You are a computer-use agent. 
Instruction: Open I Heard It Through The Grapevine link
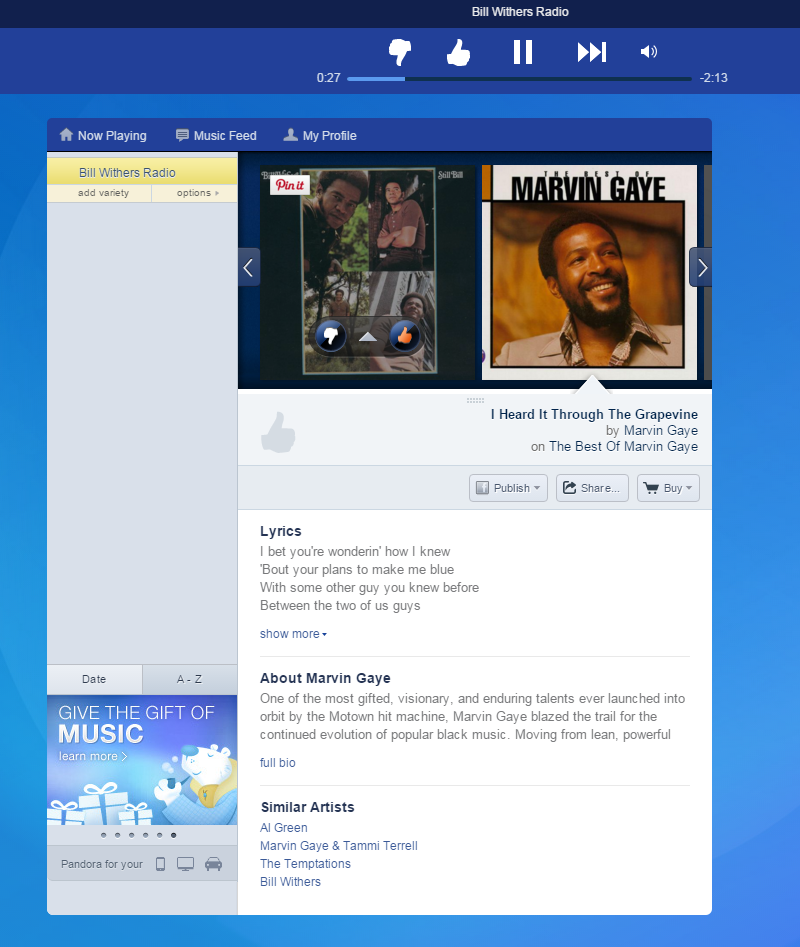point(594,414)
